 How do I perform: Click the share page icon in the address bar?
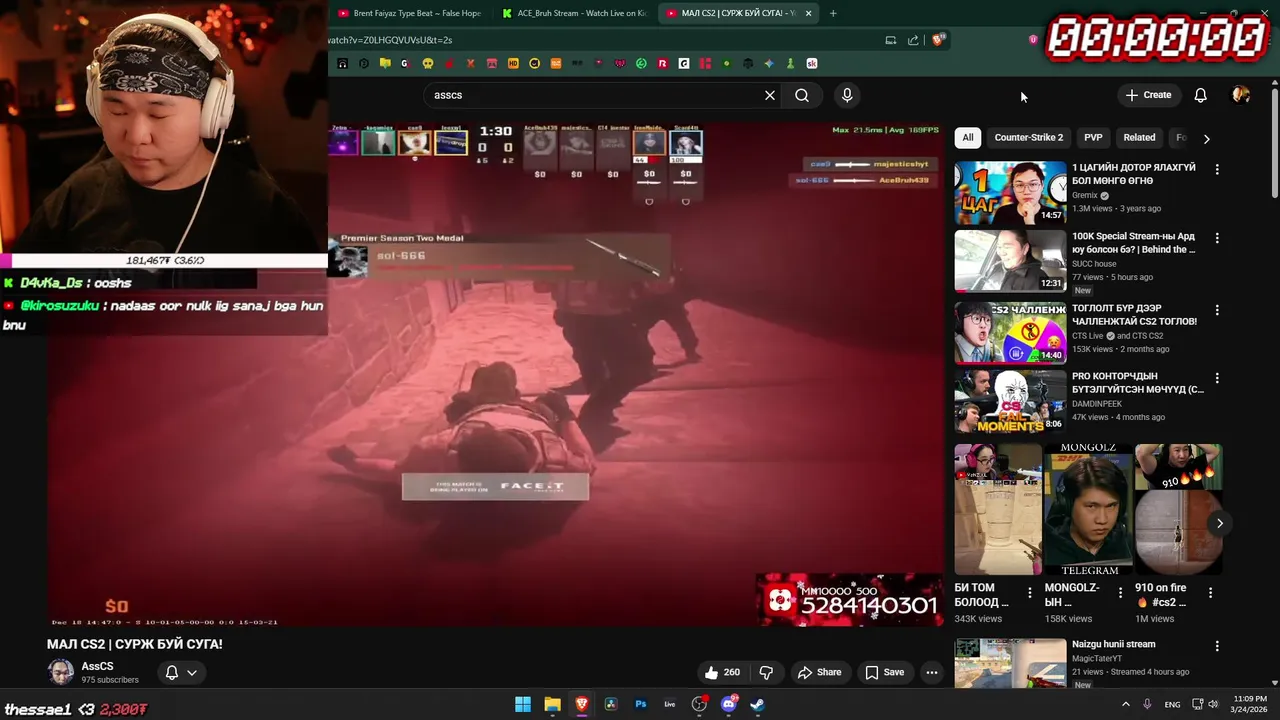(913, 40)
